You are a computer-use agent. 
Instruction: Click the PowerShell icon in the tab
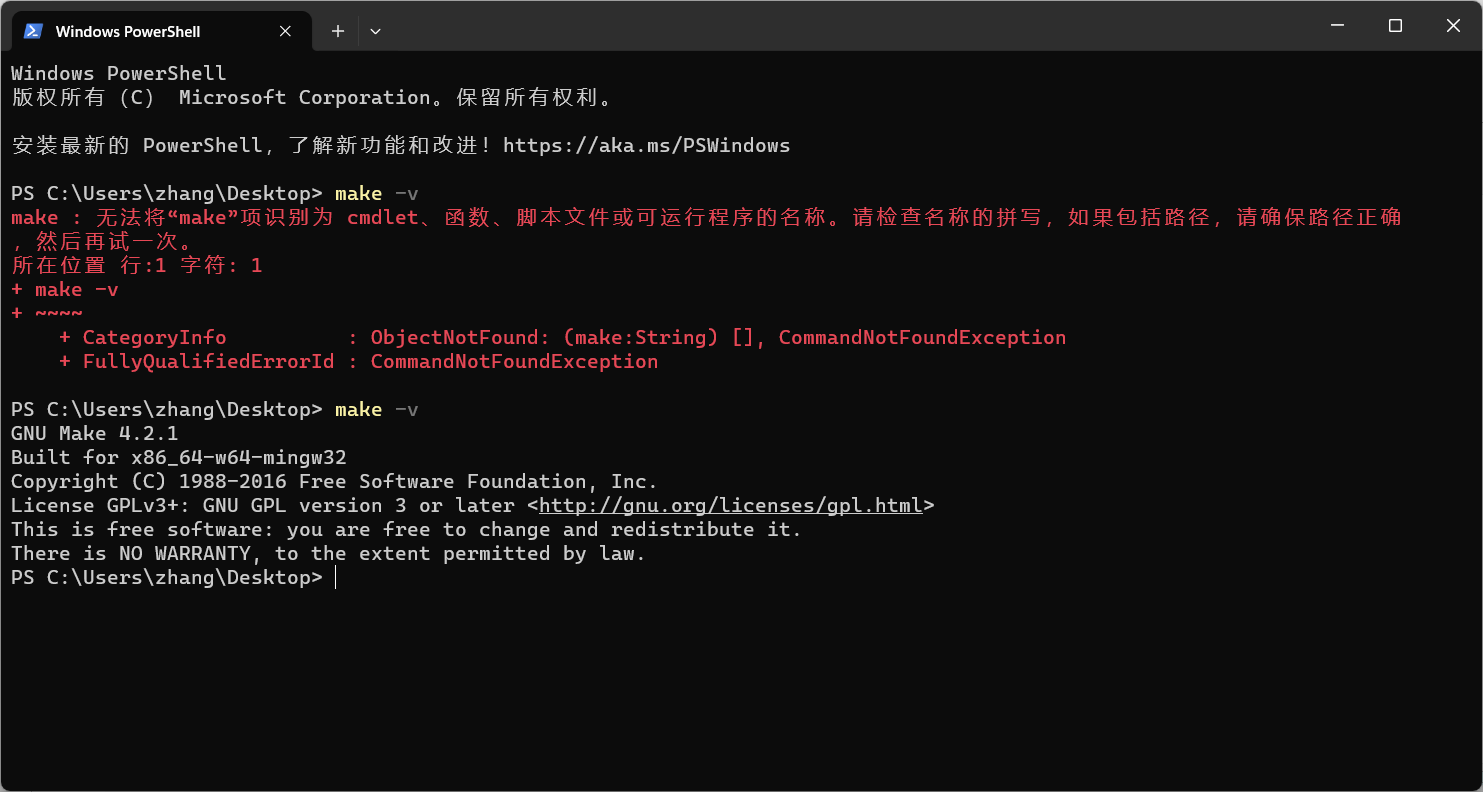pos(33,31)
